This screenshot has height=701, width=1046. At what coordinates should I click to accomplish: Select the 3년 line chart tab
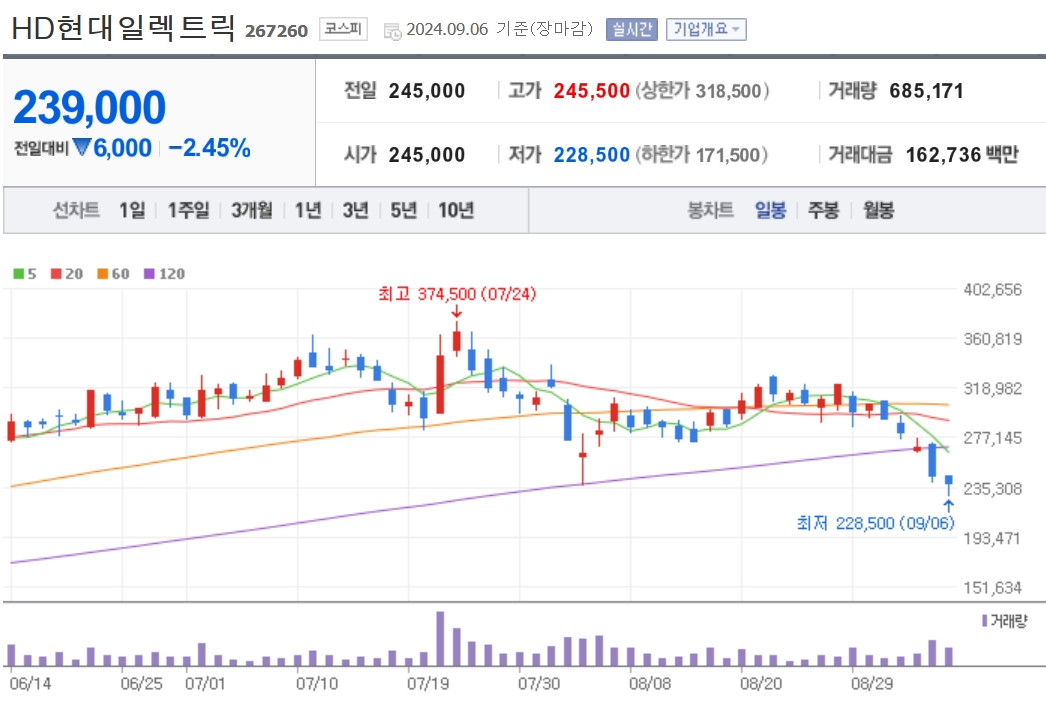tap(356, 211)
